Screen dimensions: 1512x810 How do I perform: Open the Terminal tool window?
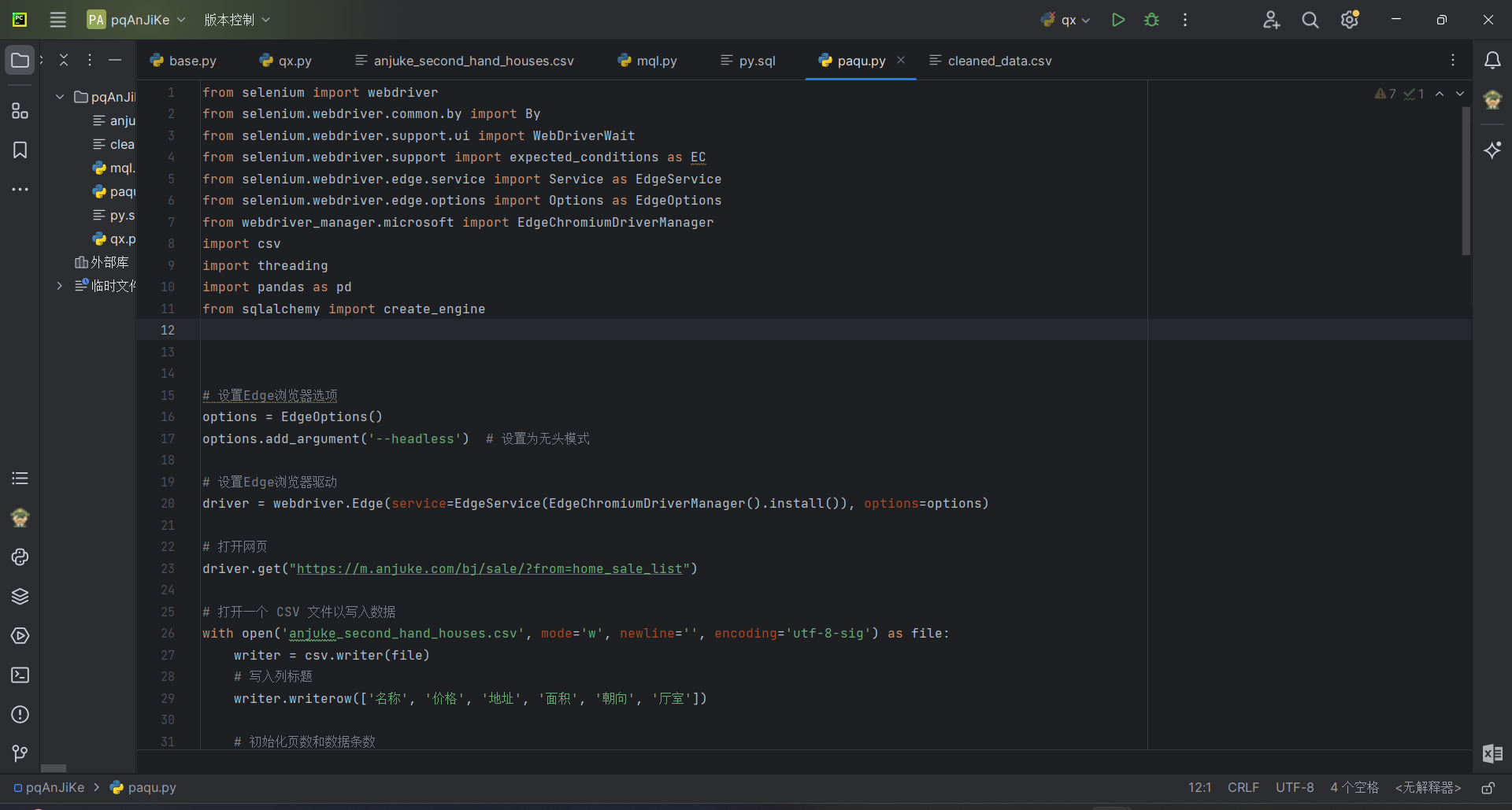pyautogui.click(x=20, y=675)
